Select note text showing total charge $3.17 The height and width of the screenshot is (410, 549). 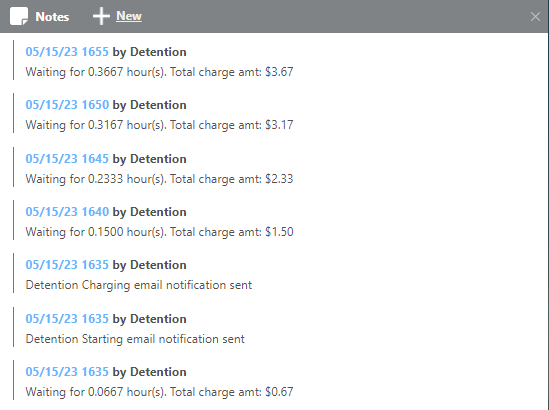159,125
